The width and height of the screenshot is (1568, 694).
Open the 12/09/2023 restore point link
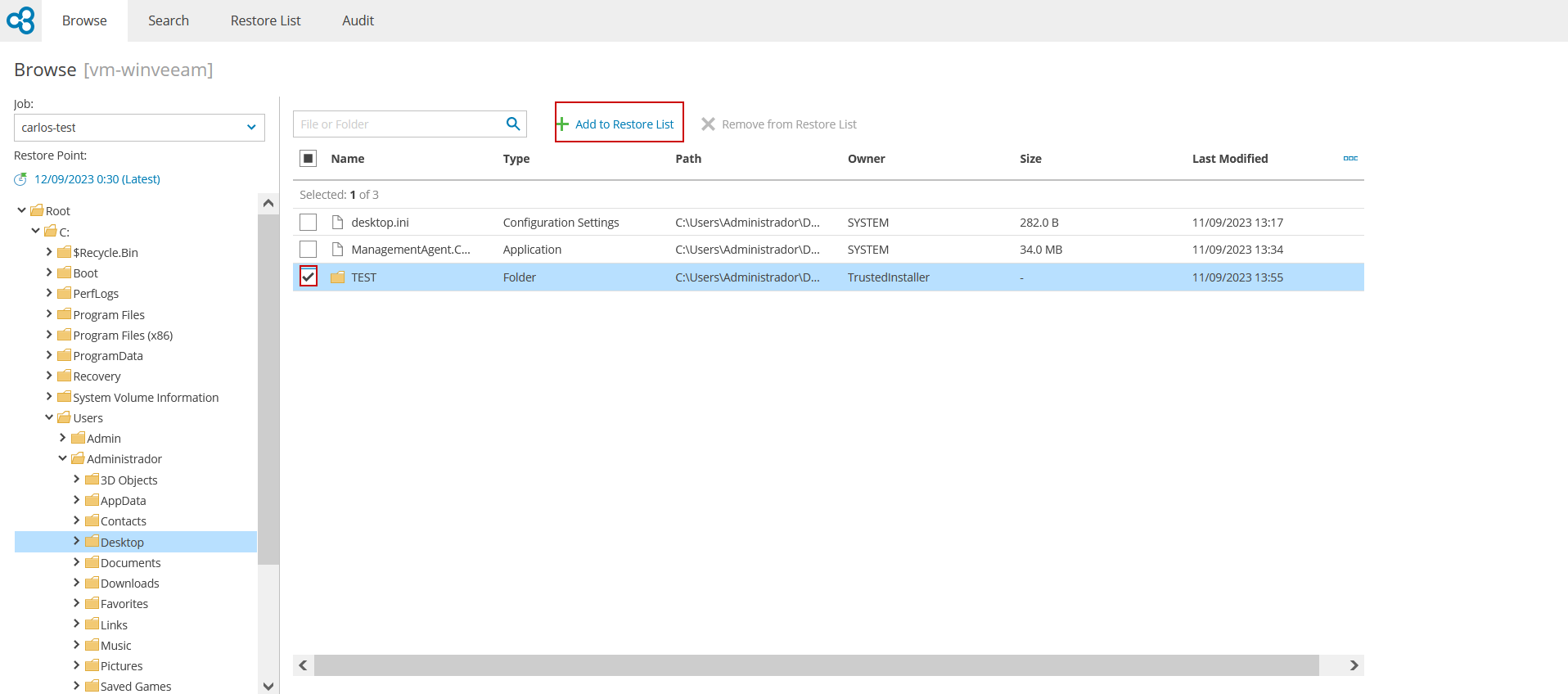[x=97, y=179]
